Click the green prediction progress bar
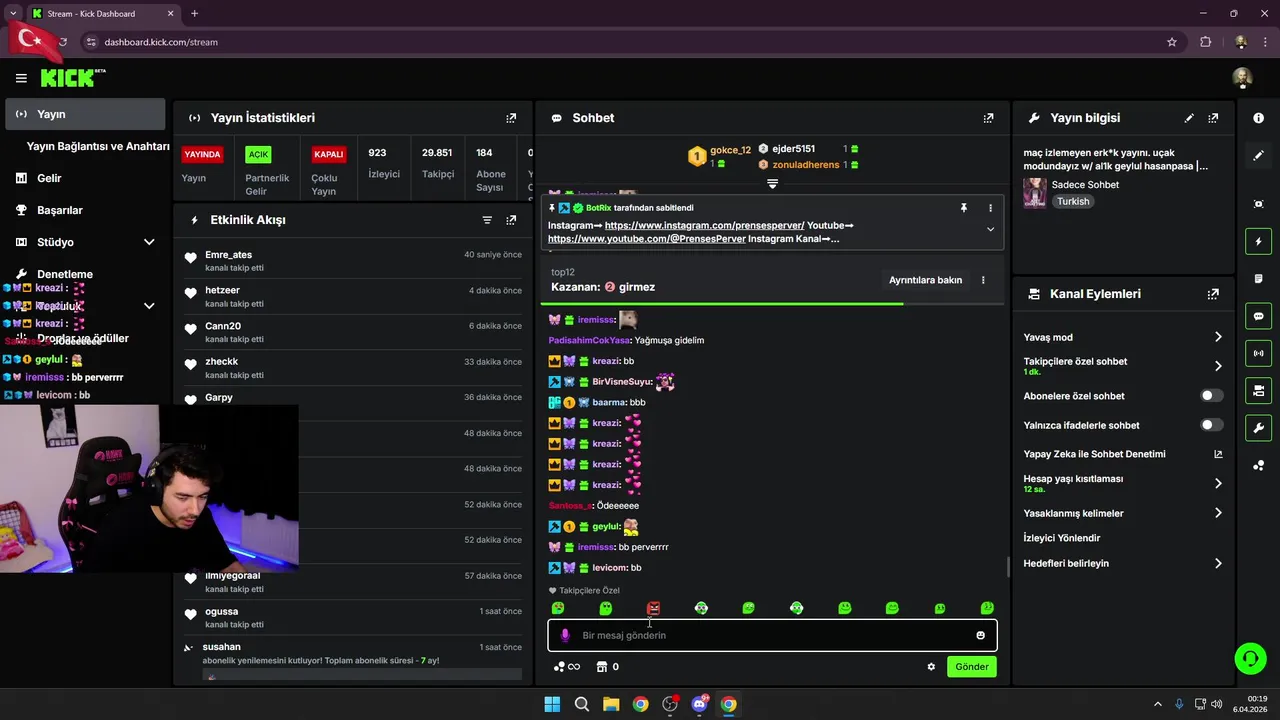1280x720 pixels. click(x=722, y=303)
